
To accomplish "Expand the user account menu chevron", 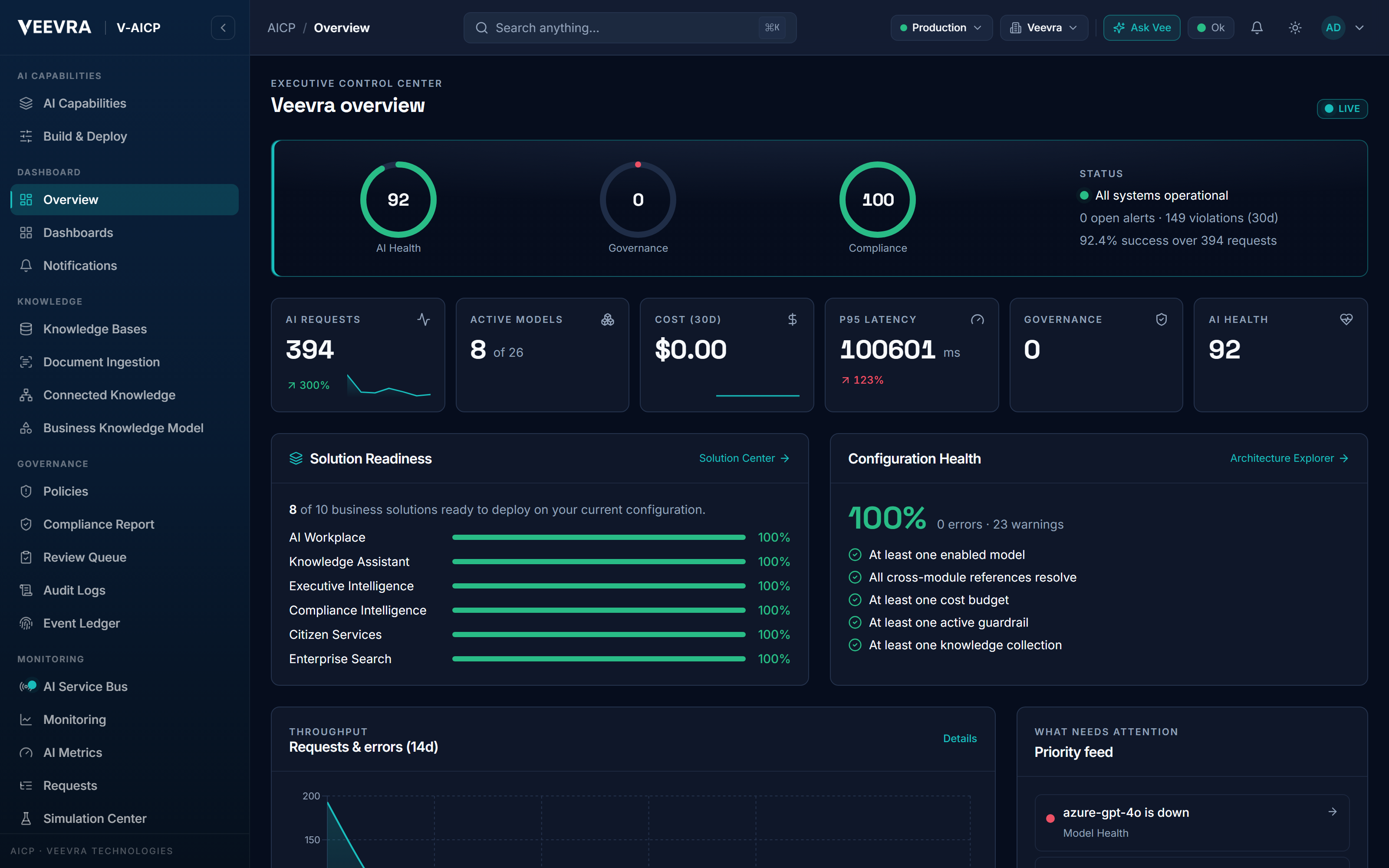I will tap(1359, 27).
